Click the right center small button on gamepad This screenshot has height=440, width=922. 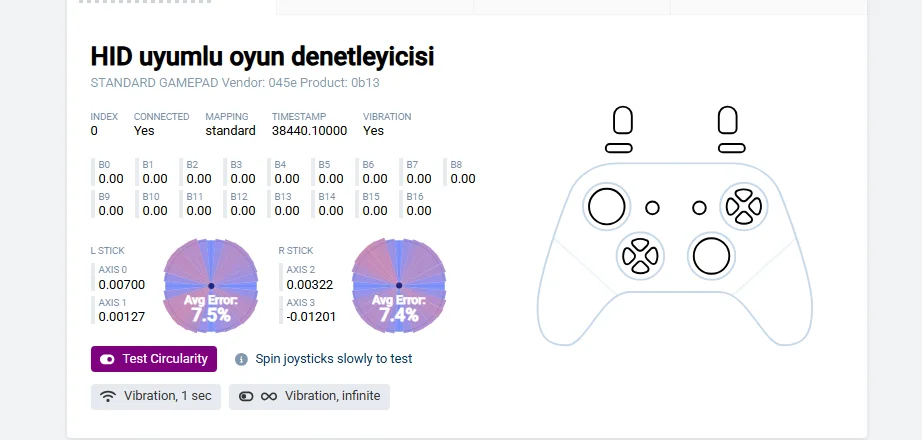pyautogui.click(x=699, y=208)
